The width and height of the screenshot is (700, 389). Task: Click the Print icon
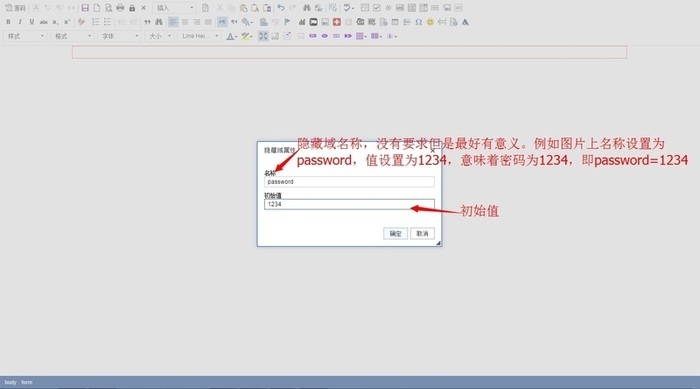120,8
